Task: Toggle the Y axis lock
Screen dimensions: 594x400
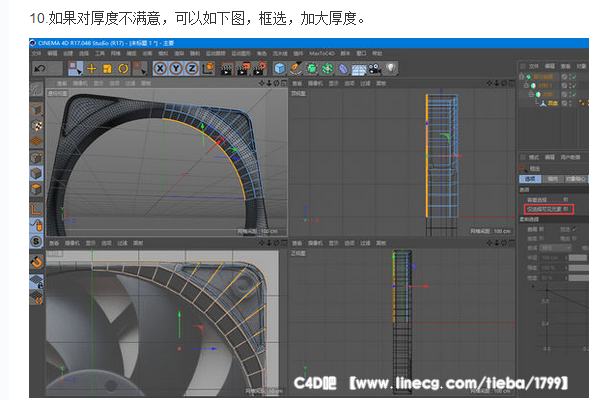Action: (x=176, y=69)
